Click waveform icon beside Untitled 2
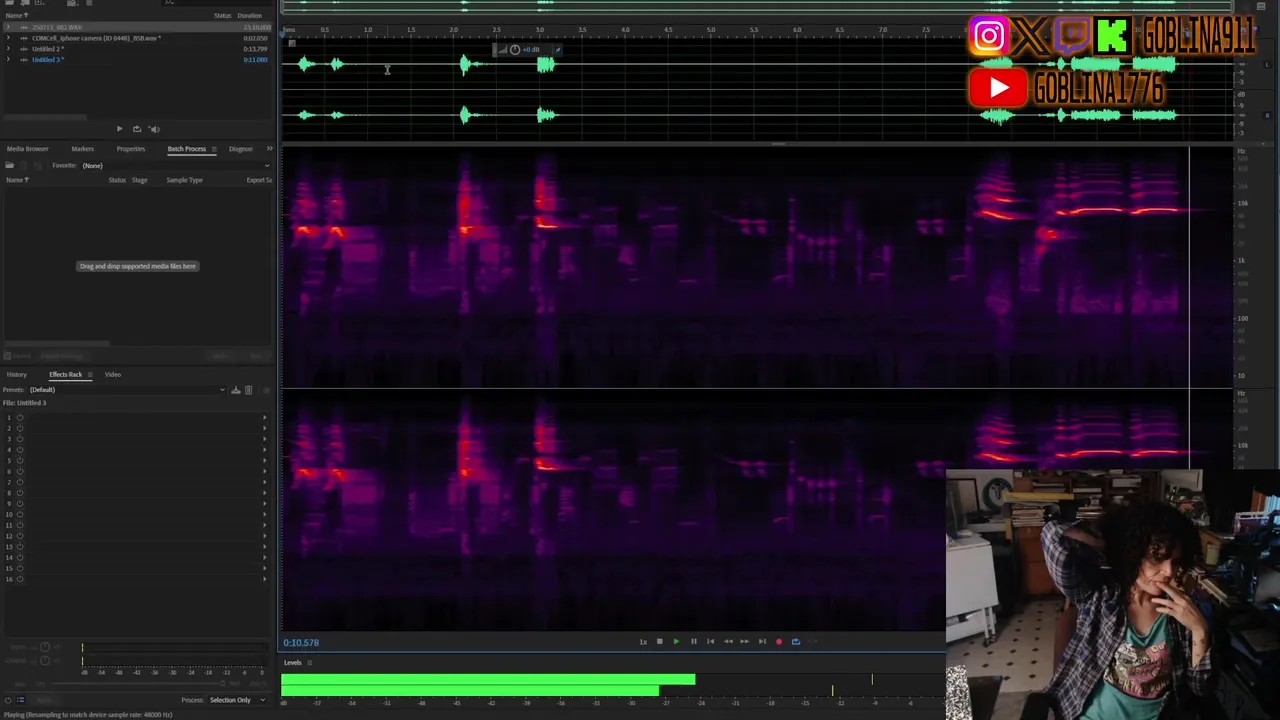 pyautogui.click(x=24, y=49)
